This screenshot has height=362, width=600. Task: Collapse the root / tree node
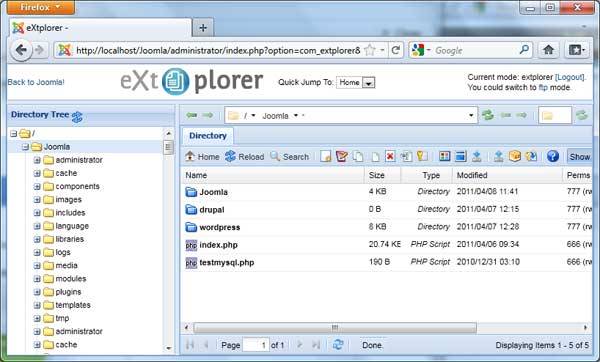[13, 134]
